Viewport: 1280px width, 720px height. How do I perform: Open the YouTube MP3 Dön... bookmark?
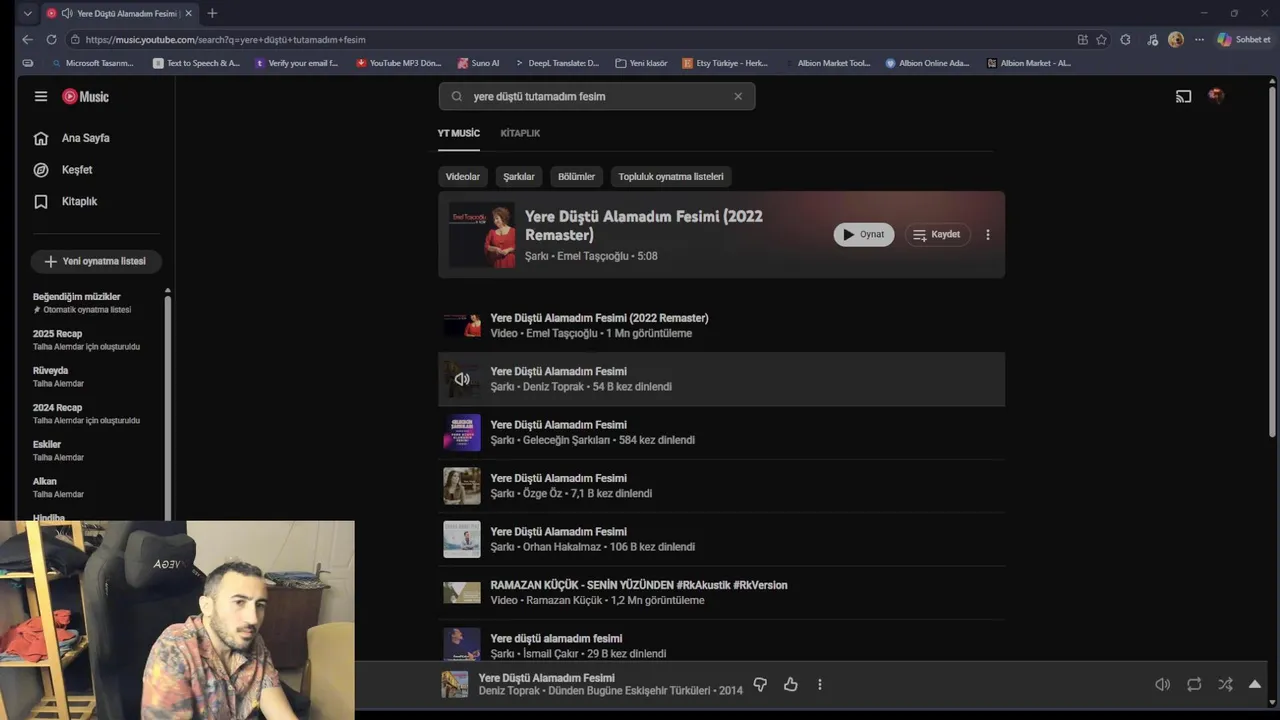coord(399,63)
